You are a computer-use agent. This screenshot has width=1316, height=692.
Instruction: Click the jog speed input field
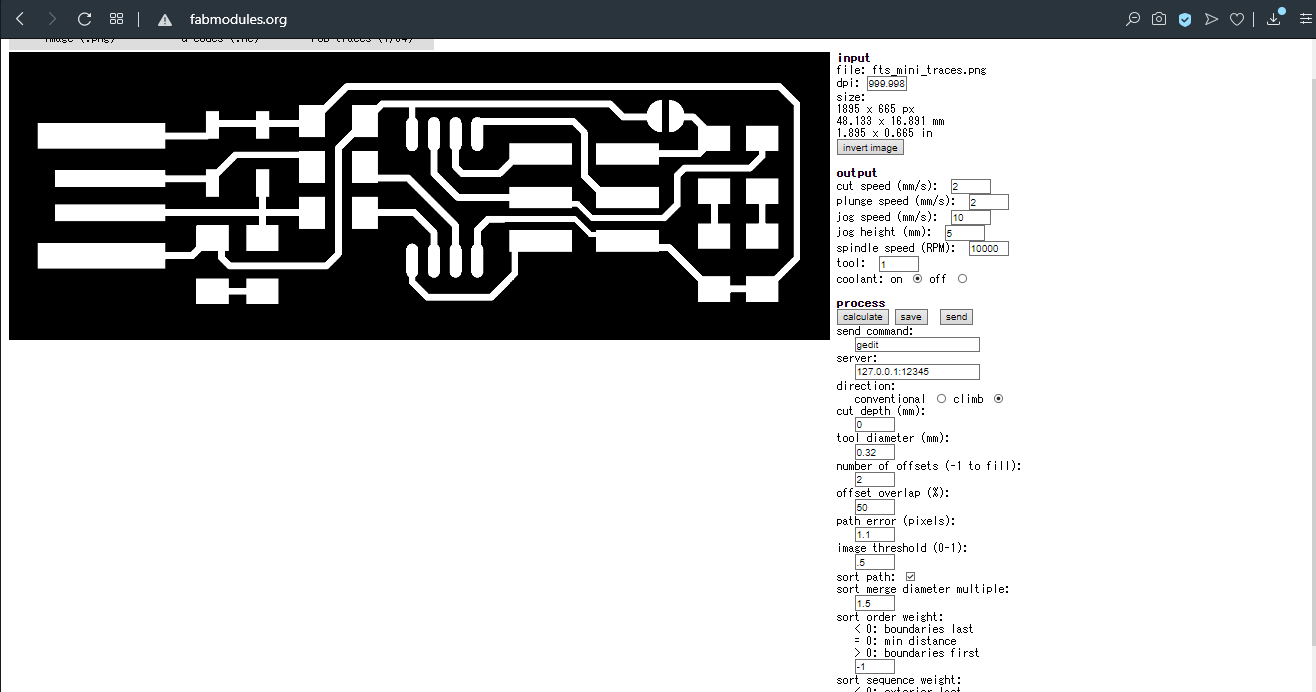coord(970,217)
